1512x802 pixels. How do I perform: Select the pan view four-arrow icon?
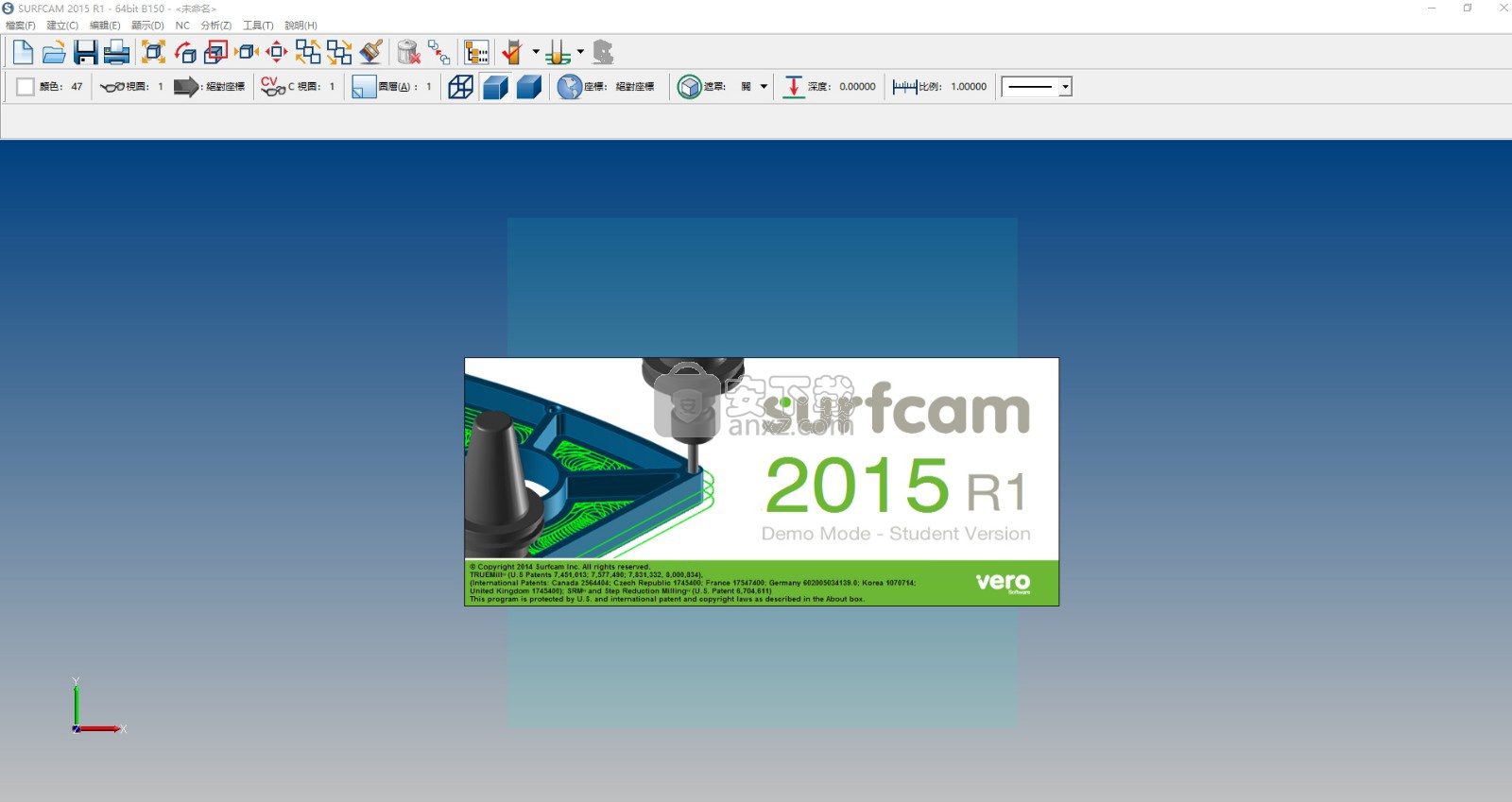click(277, 53)
